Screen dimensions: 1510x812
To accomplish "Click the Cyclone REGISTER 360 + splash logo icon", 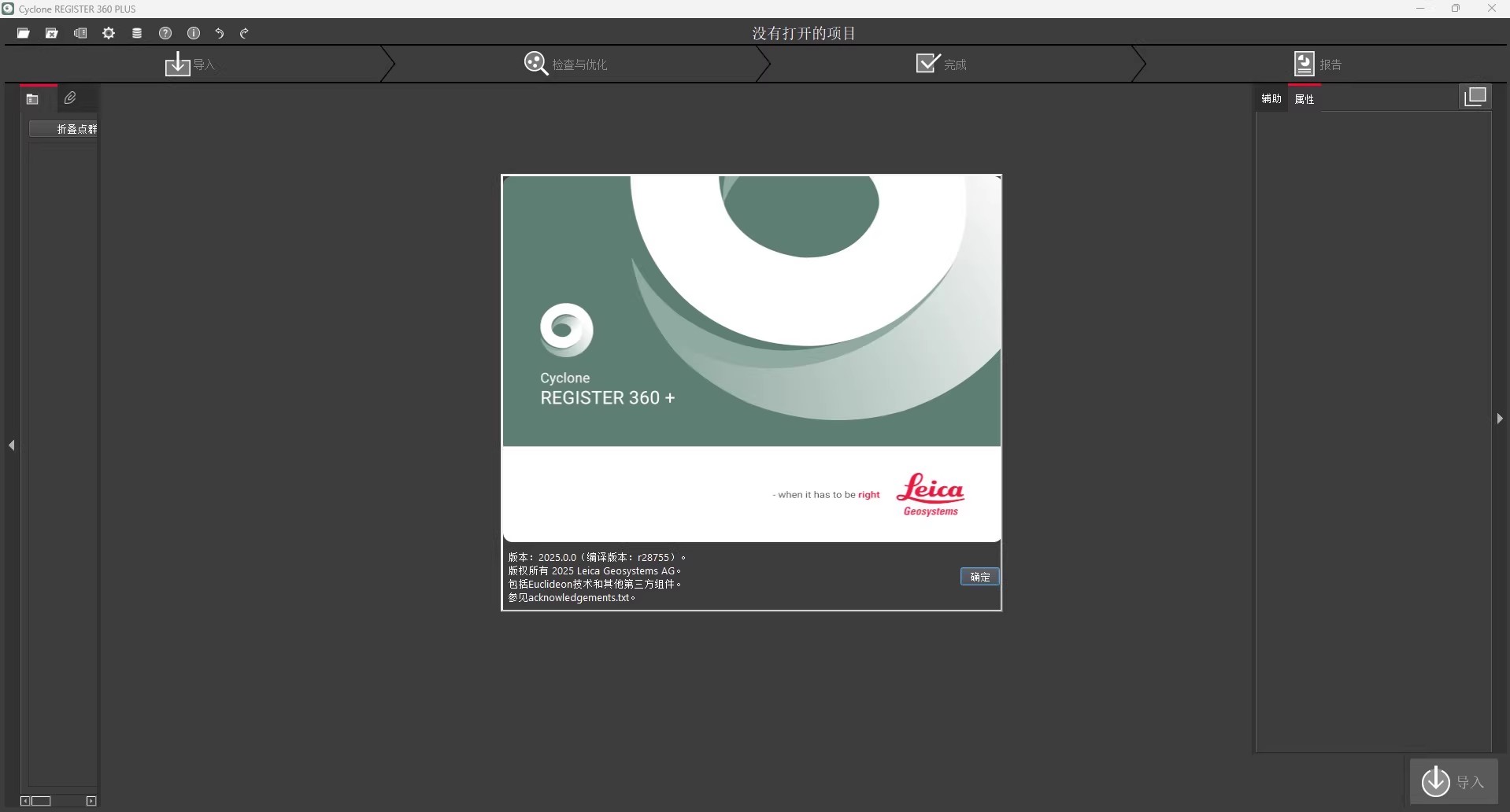I will 566,329.
